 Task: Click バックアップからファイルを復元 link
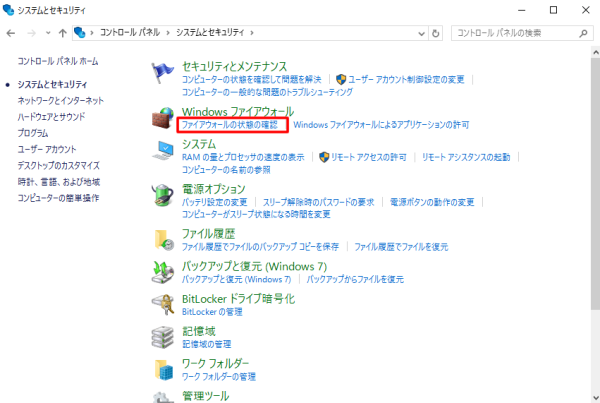pos(355,279)
